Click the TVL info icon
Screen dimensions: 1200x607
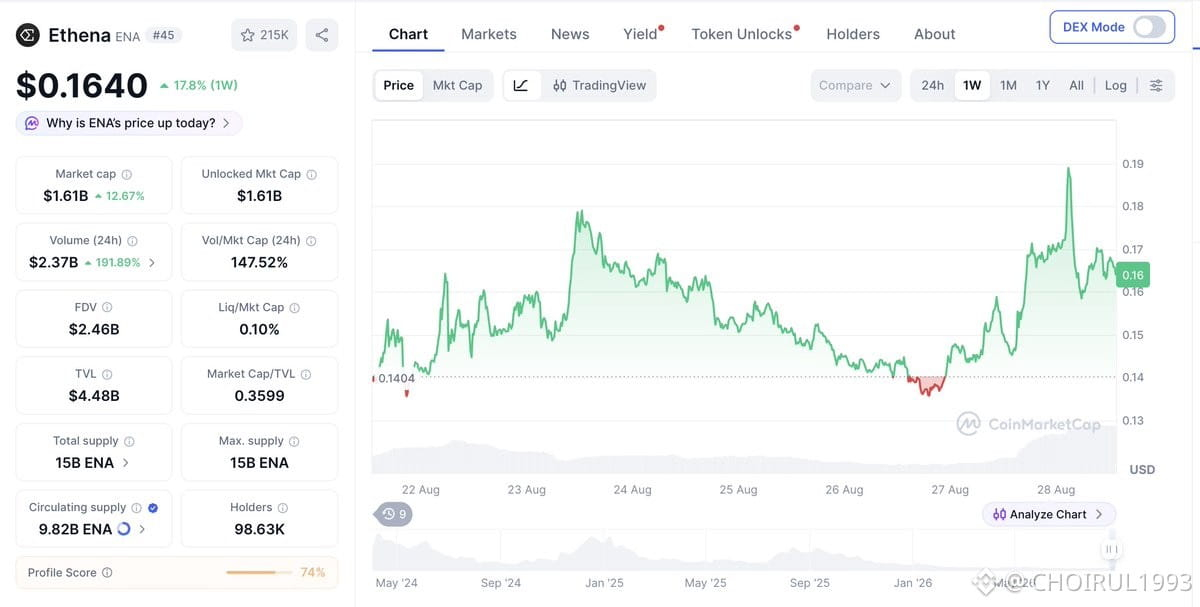(x=107, y=374)
